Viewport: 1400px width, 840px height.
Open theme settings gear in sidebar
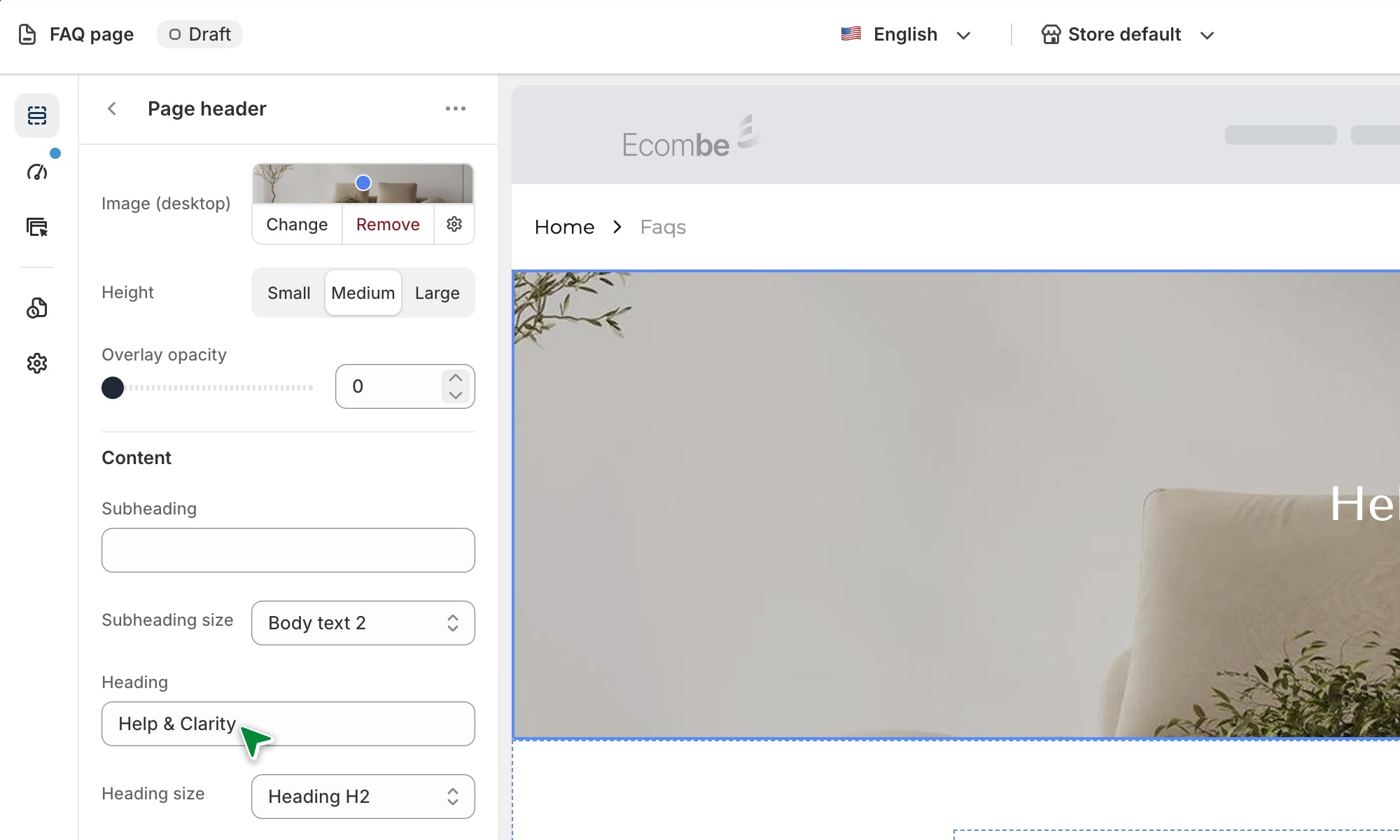click(37, 363)
